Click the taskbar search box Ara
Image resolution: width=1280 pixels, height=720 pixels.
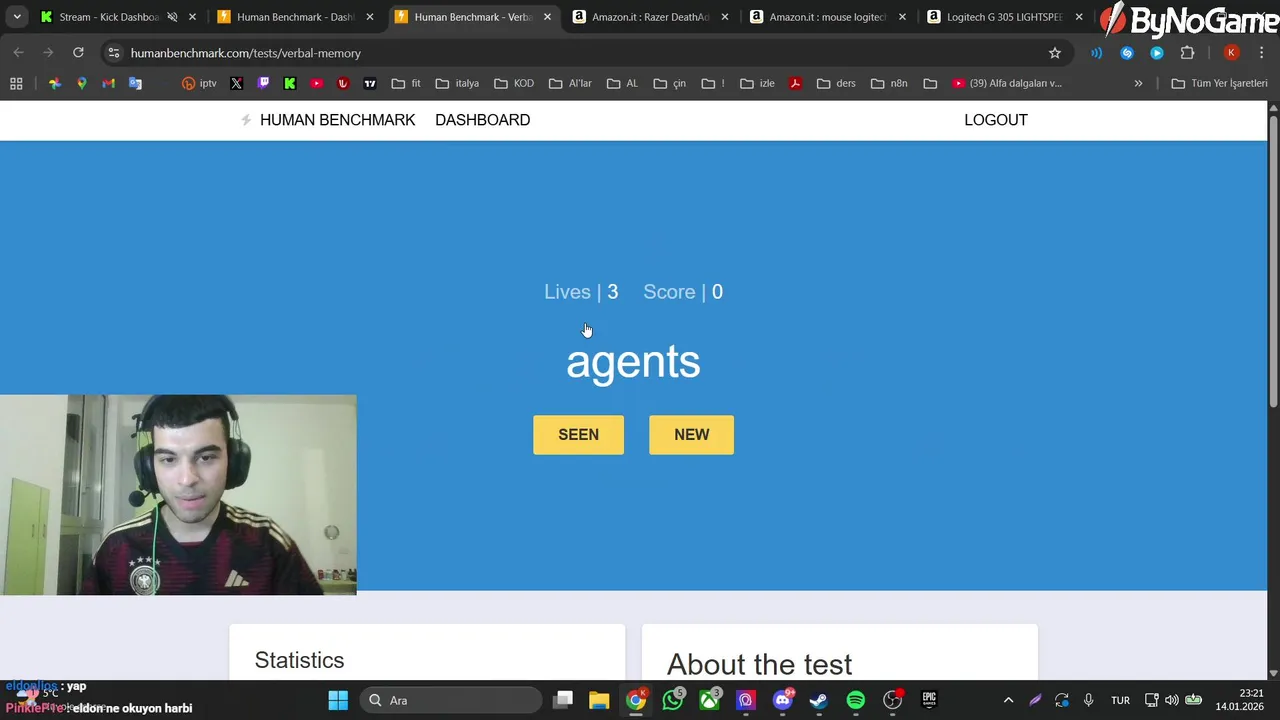pos(451,700)
